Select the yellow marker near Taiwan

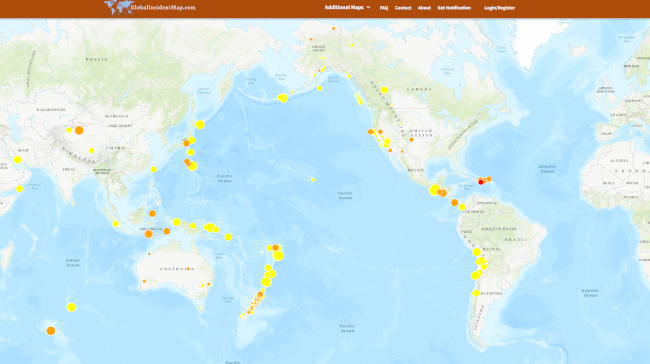154,169
